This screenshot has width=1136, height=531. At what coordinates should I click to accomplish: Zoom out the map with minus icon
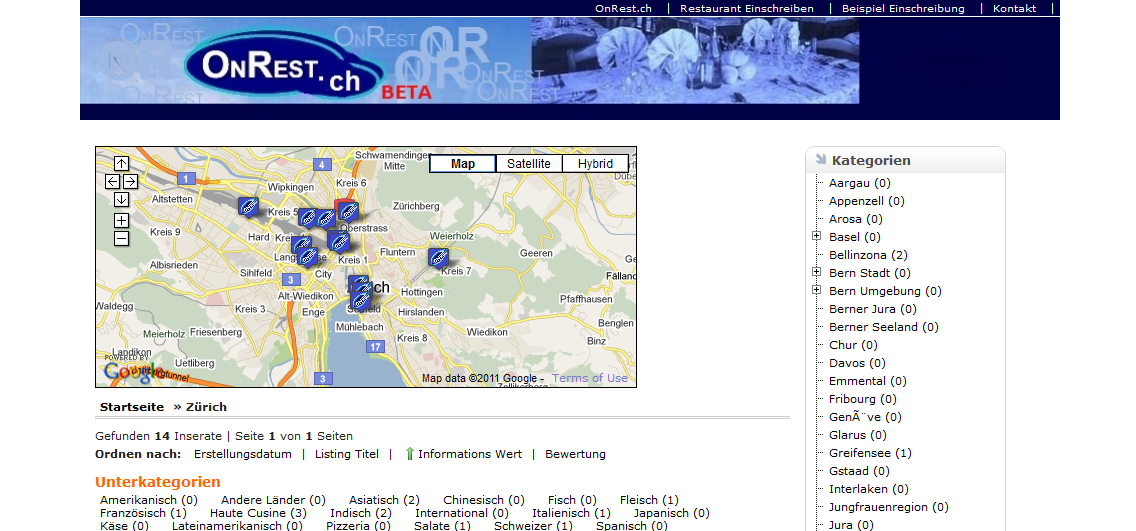pos(121,238)
